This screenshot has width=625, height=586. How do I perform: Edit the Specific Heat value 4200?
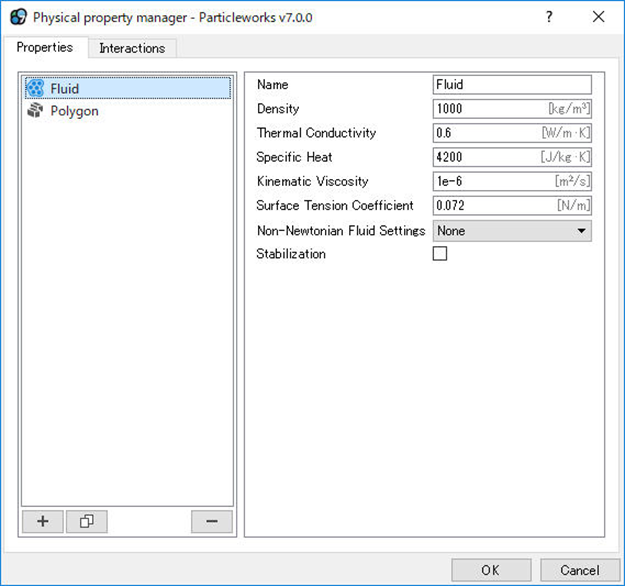(x=512, y=157)
